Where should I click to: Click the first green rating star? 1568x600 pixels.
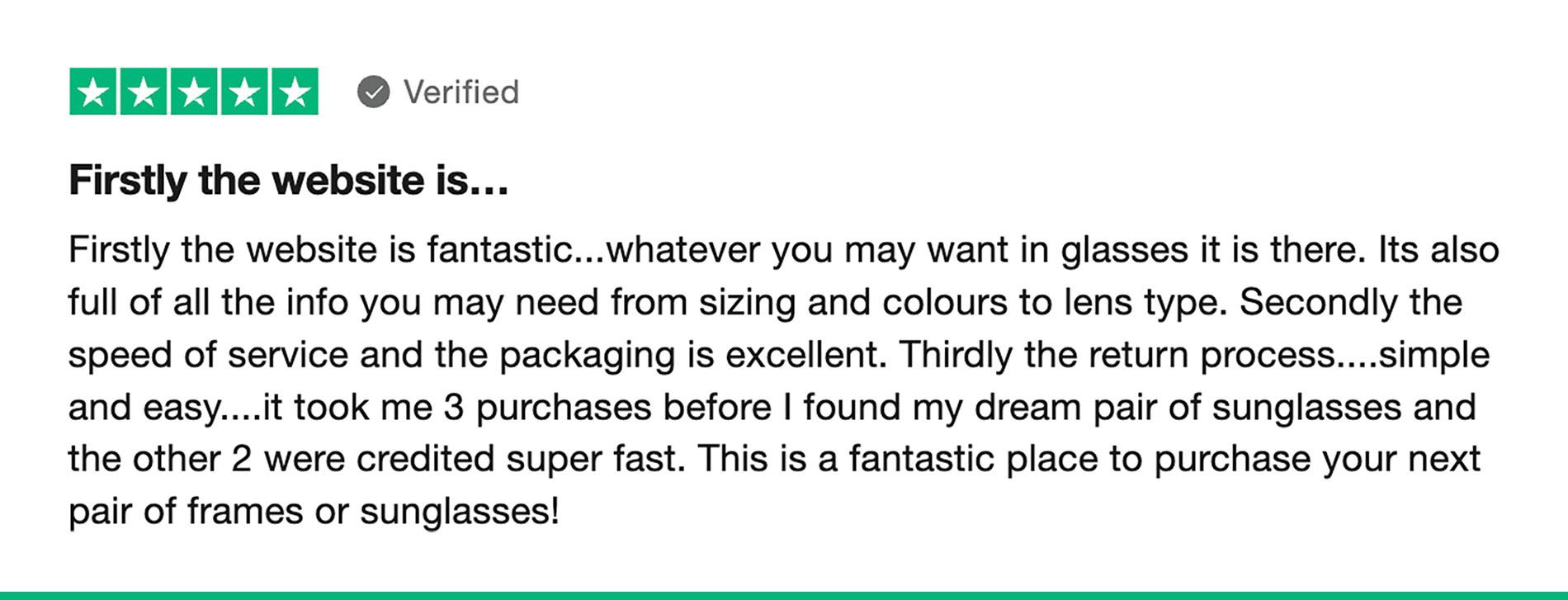(x=94, y=92)
